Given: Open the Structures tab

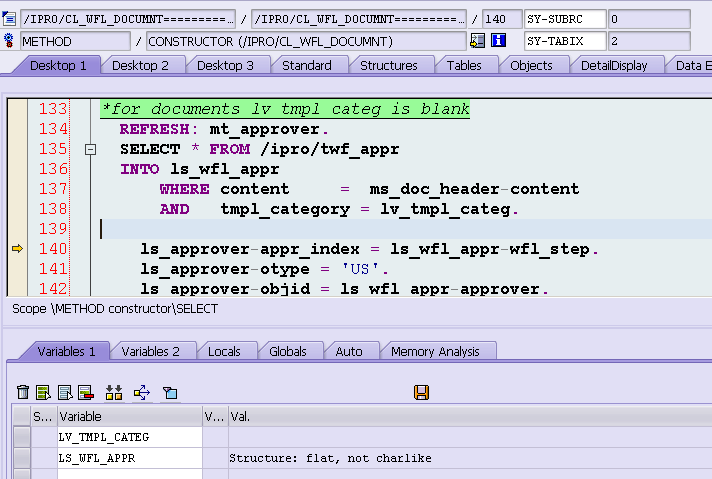Looking at the screenshot, I should (389, 66).
